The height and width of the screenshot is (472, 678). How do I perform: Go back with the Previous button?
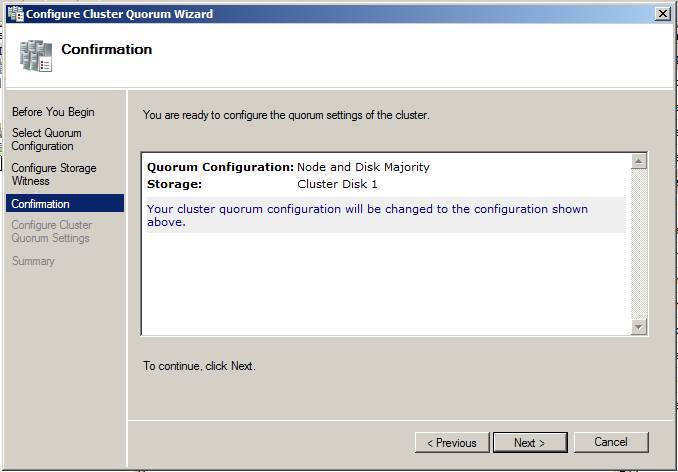[452, 442]
